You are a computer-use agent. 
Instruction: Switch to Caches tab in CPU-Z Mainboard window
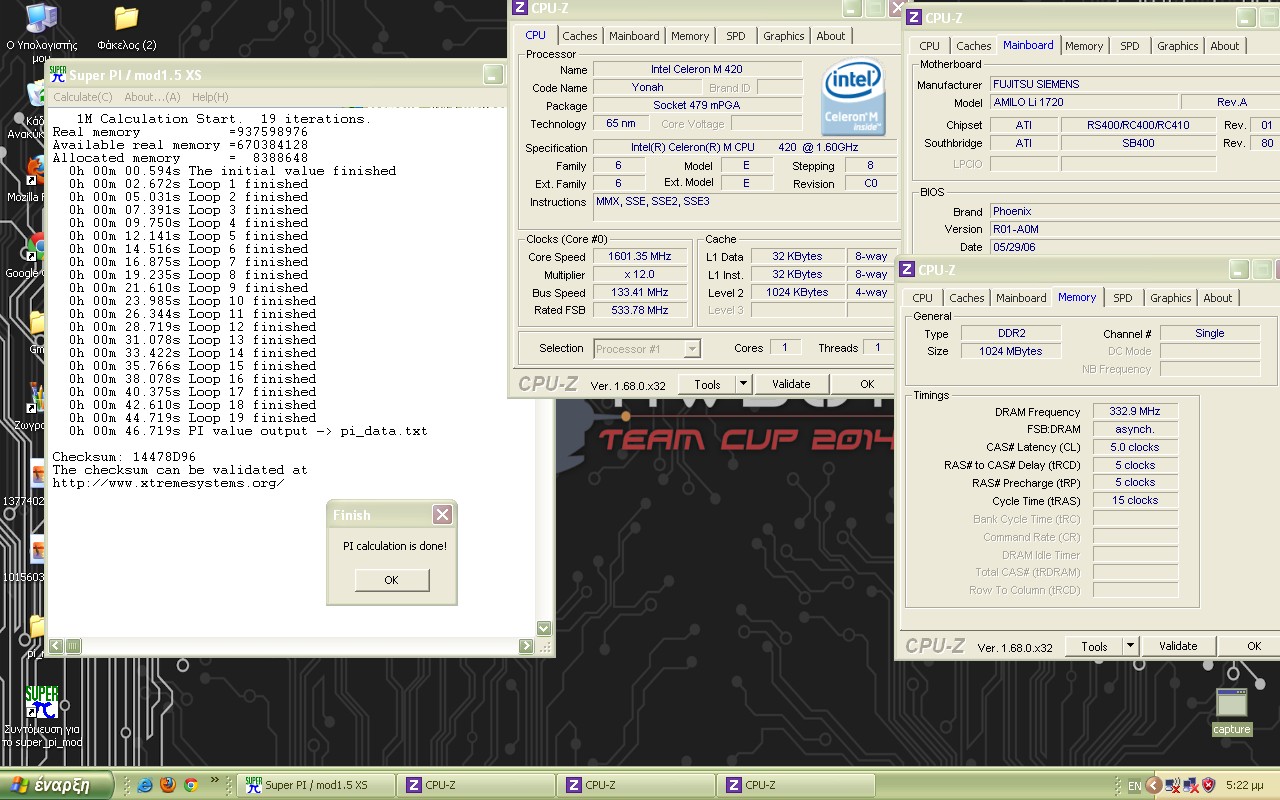click(x=973, y=46)
